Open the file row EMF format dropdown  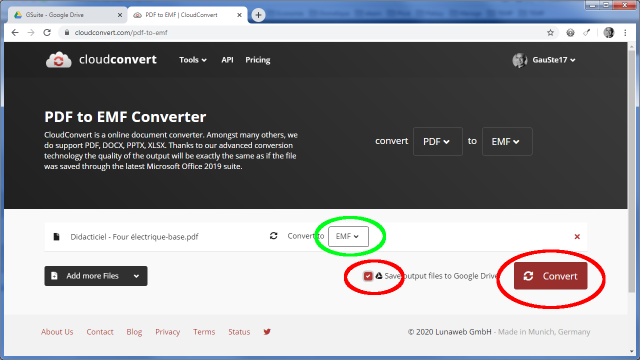[x=348, y=236]
